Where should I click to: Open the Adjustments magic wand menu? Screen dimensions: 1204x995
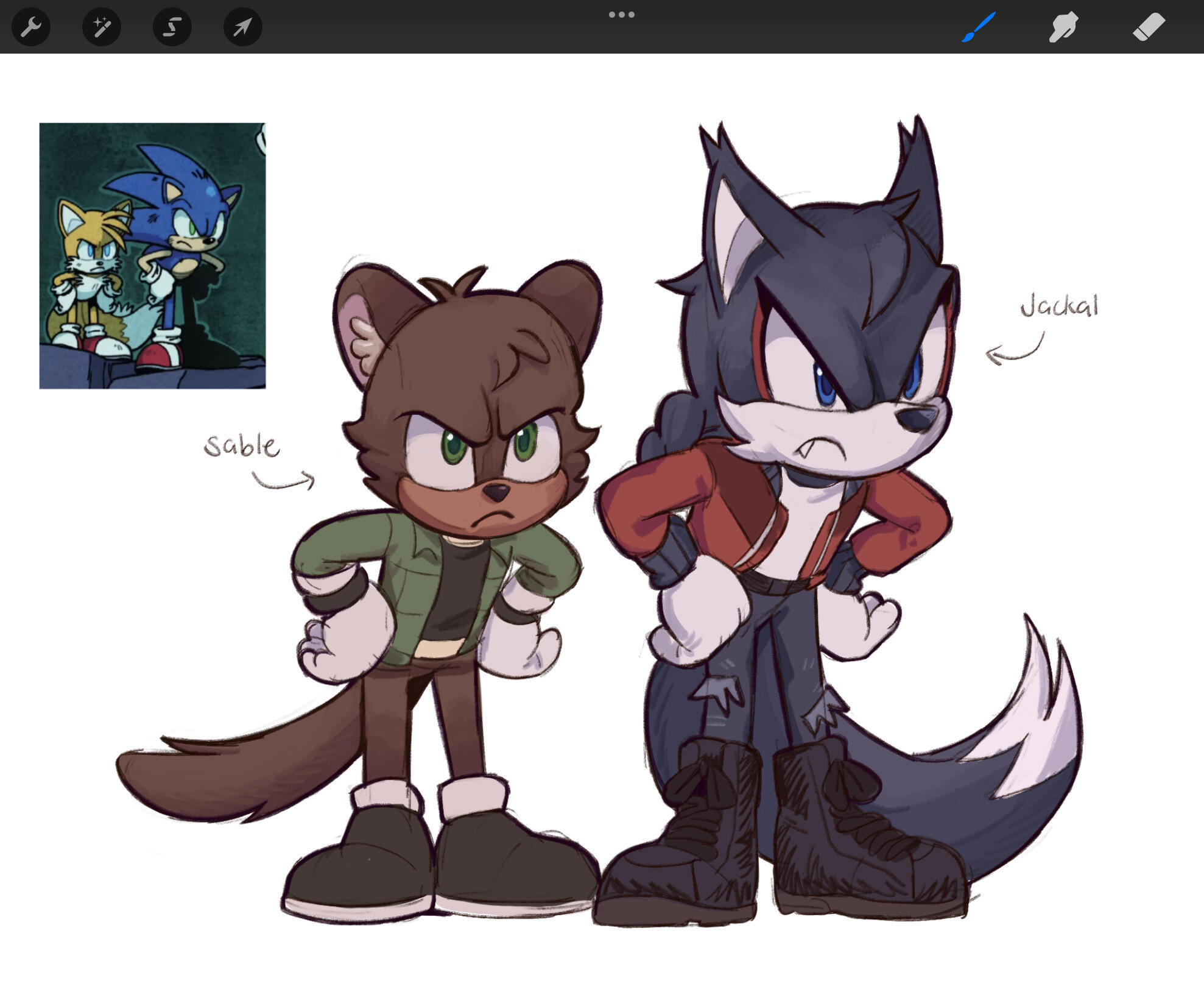101,27
